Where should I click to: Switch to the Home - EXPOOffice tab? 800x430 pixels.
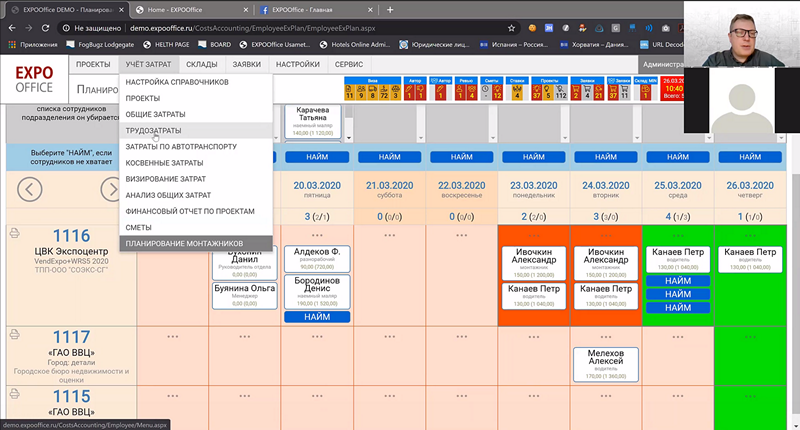tap(191, 10)
